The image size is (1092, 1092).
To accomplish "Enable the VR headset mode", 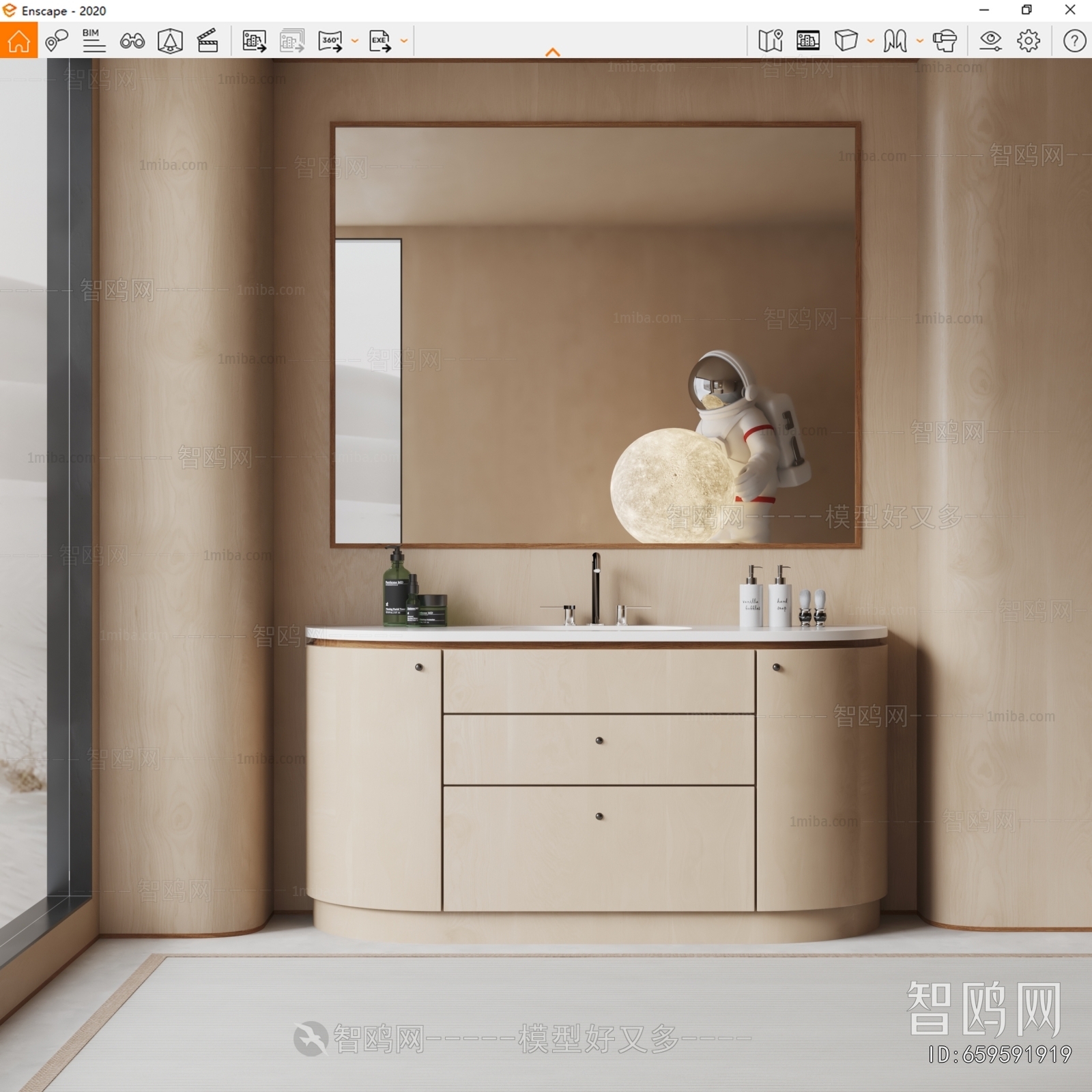I will (x=945, y=41).
